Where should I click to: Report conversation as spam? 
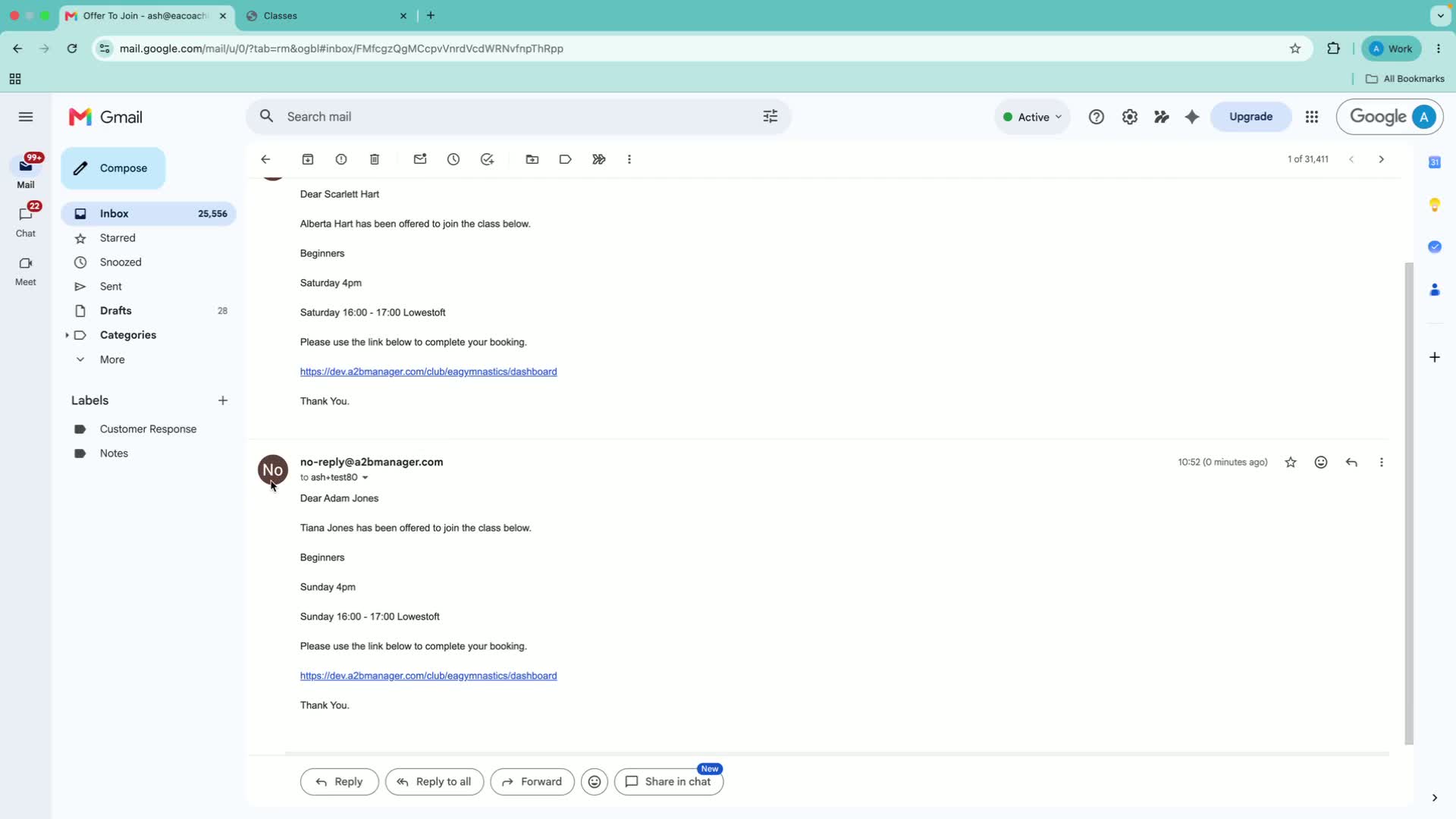point(341,159)
